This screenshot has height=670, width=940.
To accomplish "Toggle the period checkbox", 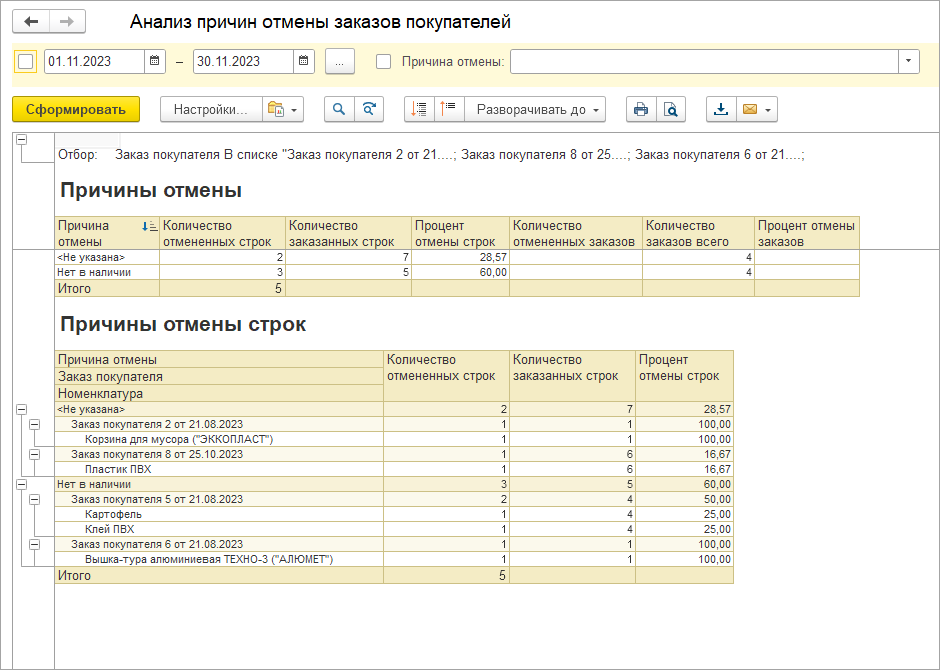I will [26, 61].
